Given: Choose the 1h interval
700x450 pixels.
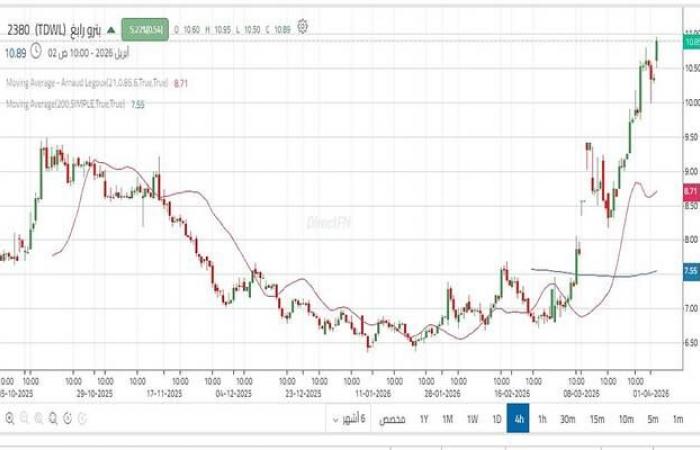Looking at the screenshot, I should (542, 418).
